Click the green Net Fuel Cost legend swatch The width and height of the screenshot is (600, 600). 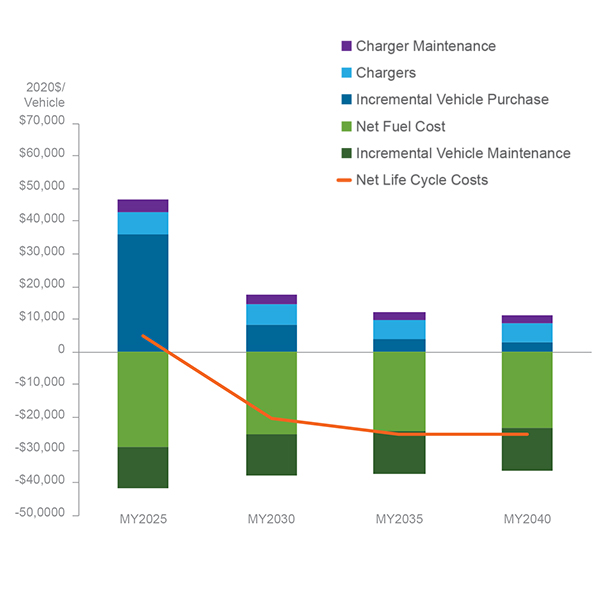click(347, 127)
